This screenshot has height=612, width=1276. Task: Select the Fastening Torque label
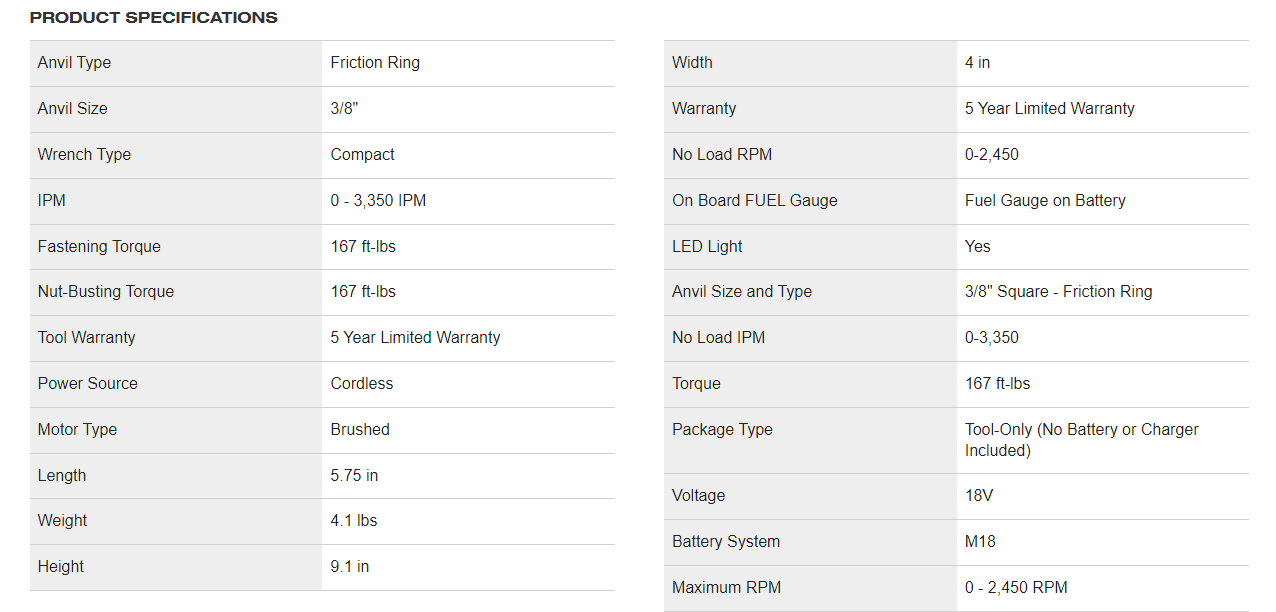99,247
